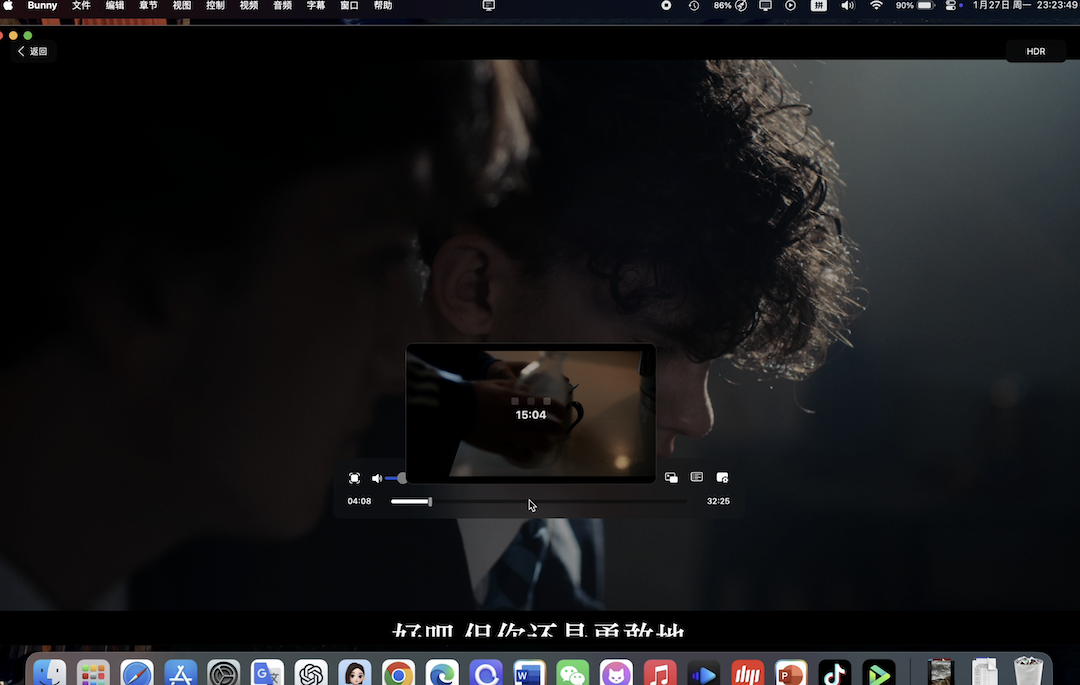Open the Bunny app menu
This screenshot has height=685, width=1080.
point(42,6)
